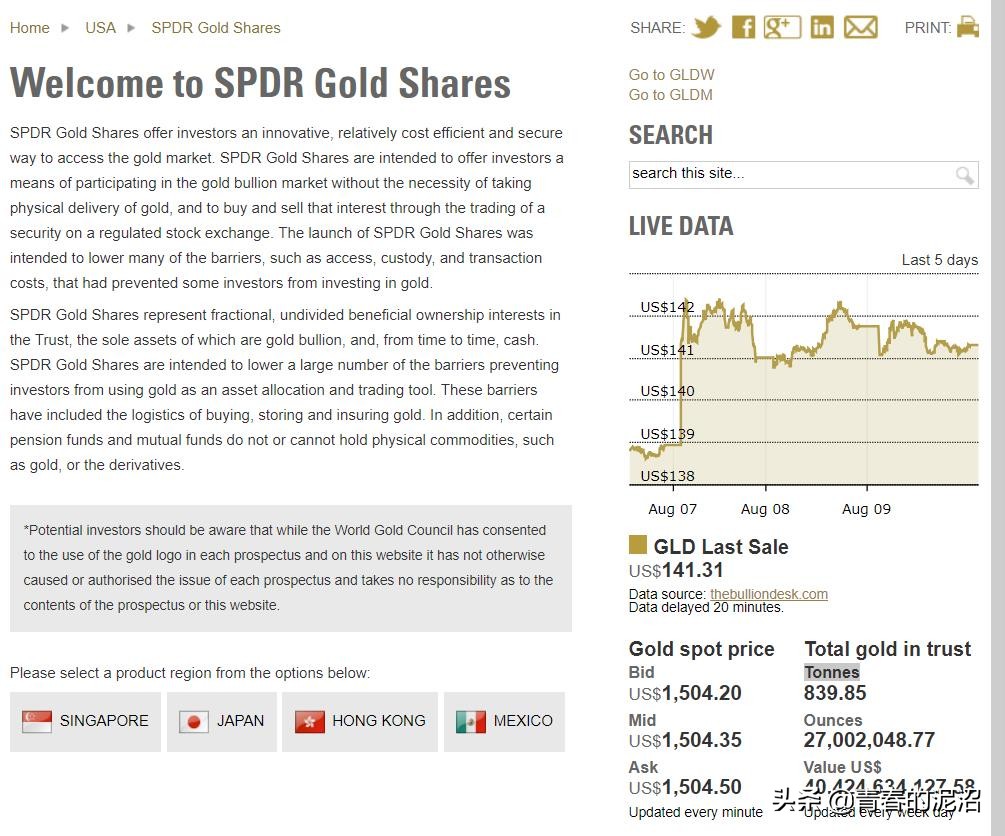Open USA in the breadcrumb trail
Image resolution: width=1005 pixels, height=836 pixels.
tap(100, 28)
